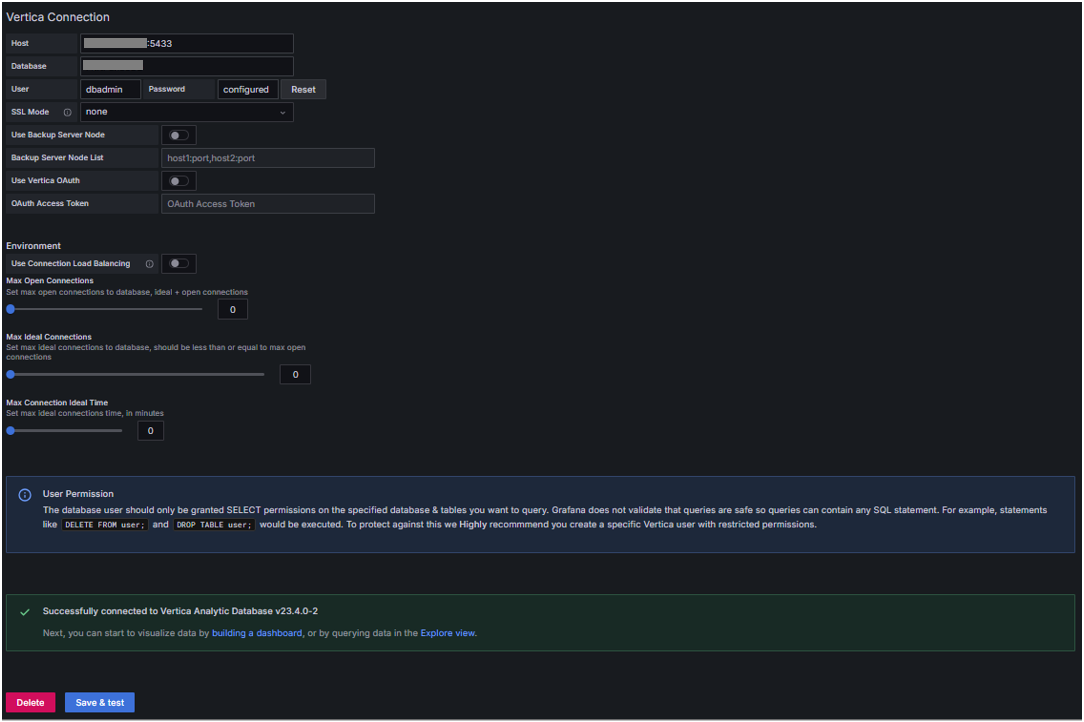Click the Max Open Connections slider handle

point(10,309)
